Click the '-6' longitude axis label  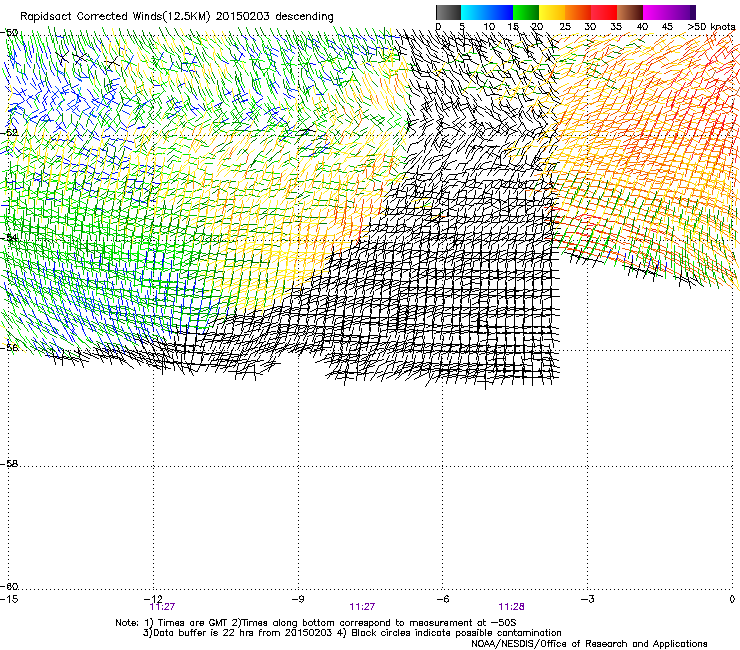click(443, 599)
